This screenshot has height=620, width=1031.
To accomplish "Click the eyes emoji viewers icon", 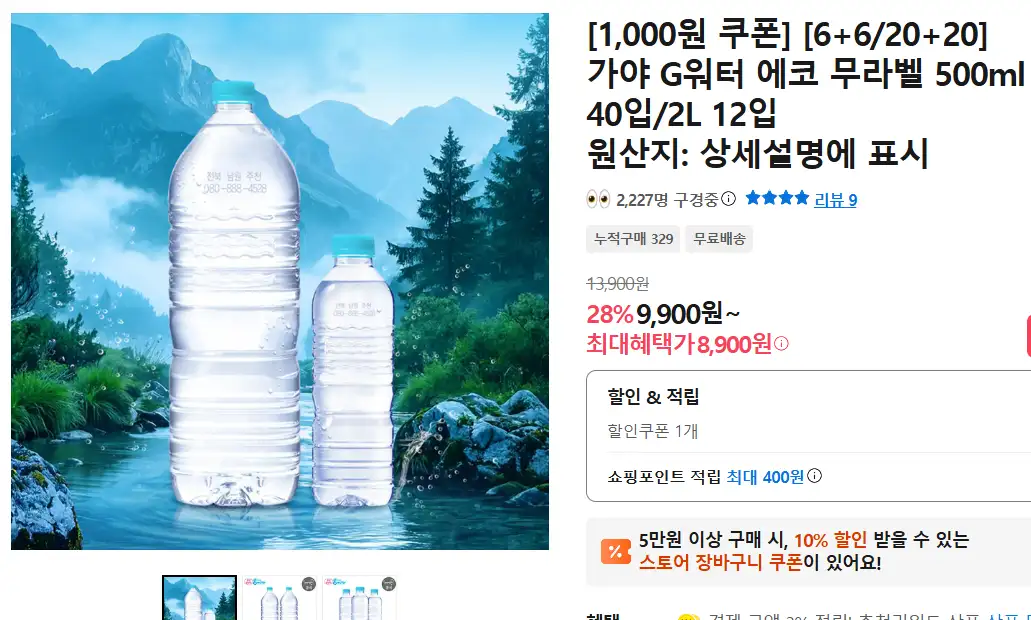I will (x=598, y=199).
